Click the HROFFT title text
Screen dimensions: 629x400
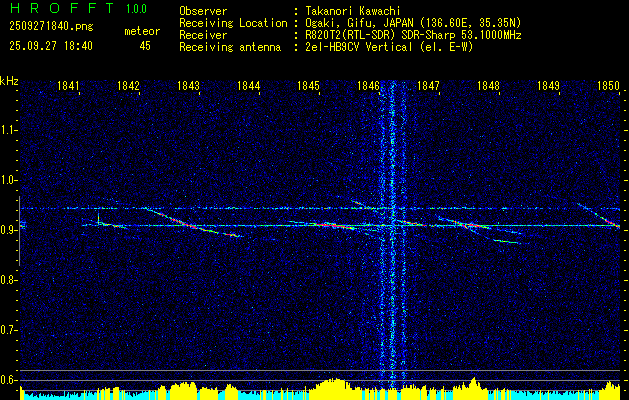pyautogui.click(x=62, y=8)
